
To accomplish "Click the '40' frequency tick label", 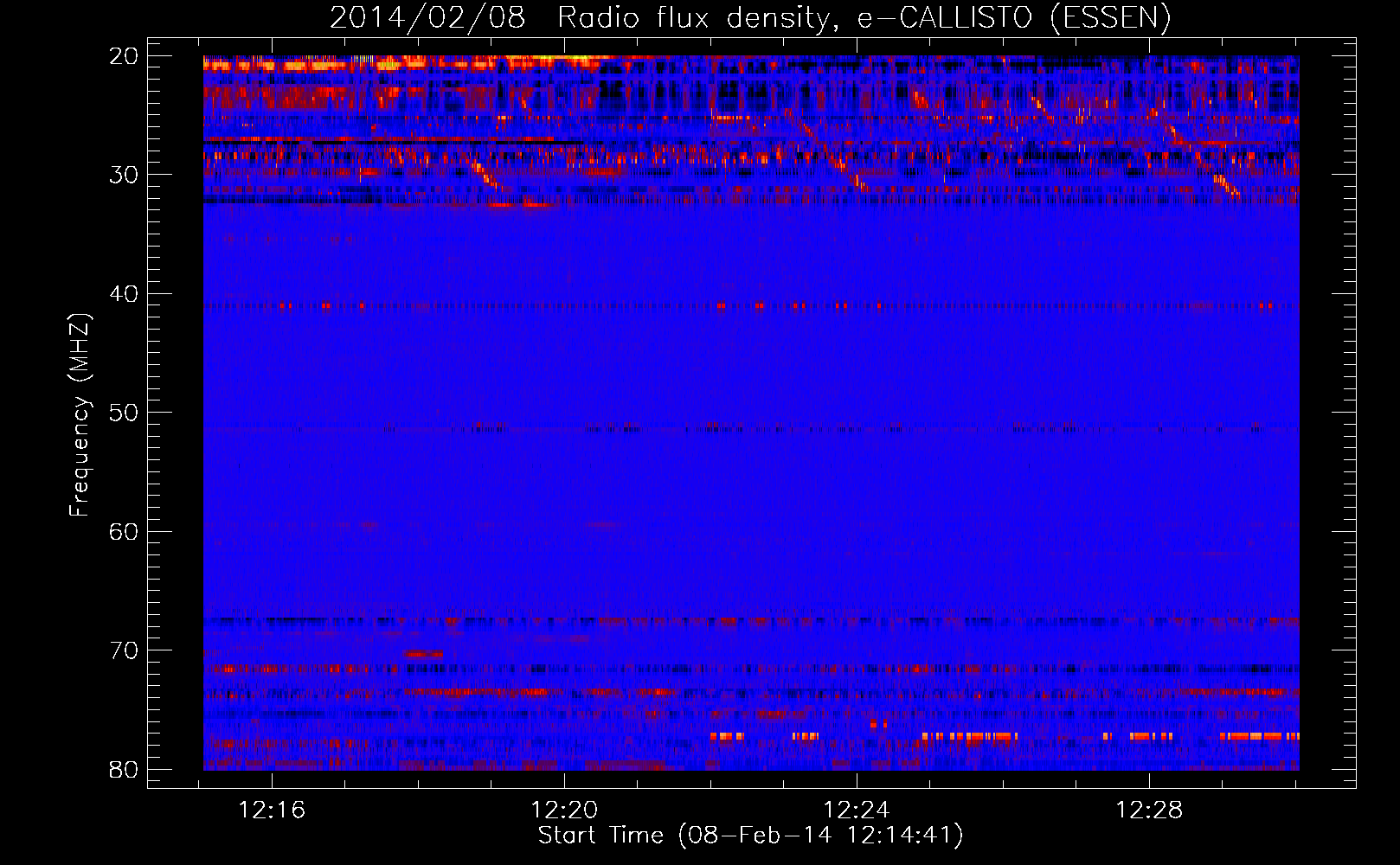I will tap(124, 294).
